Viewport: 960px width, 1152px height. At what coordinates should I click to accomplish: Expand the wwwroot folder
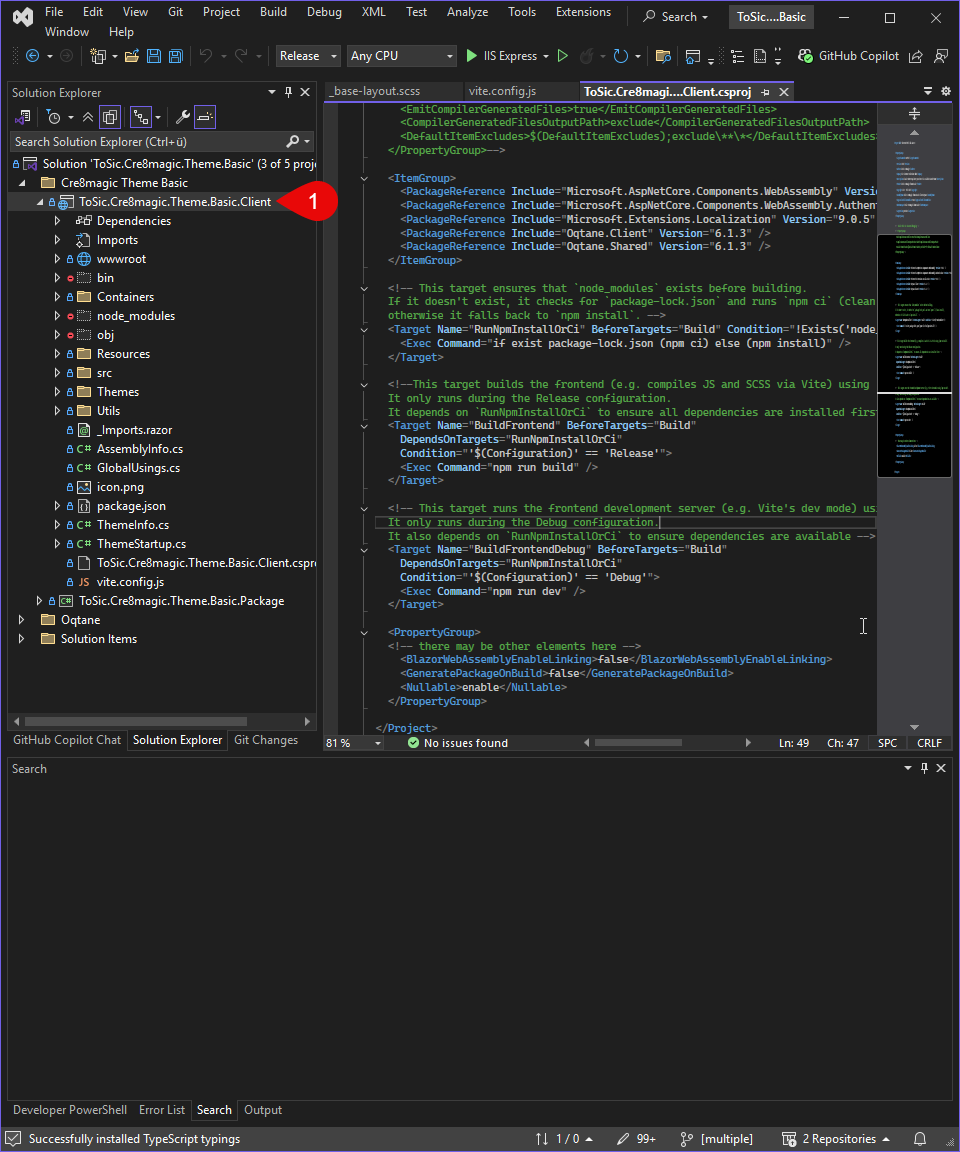click(57, 259)
